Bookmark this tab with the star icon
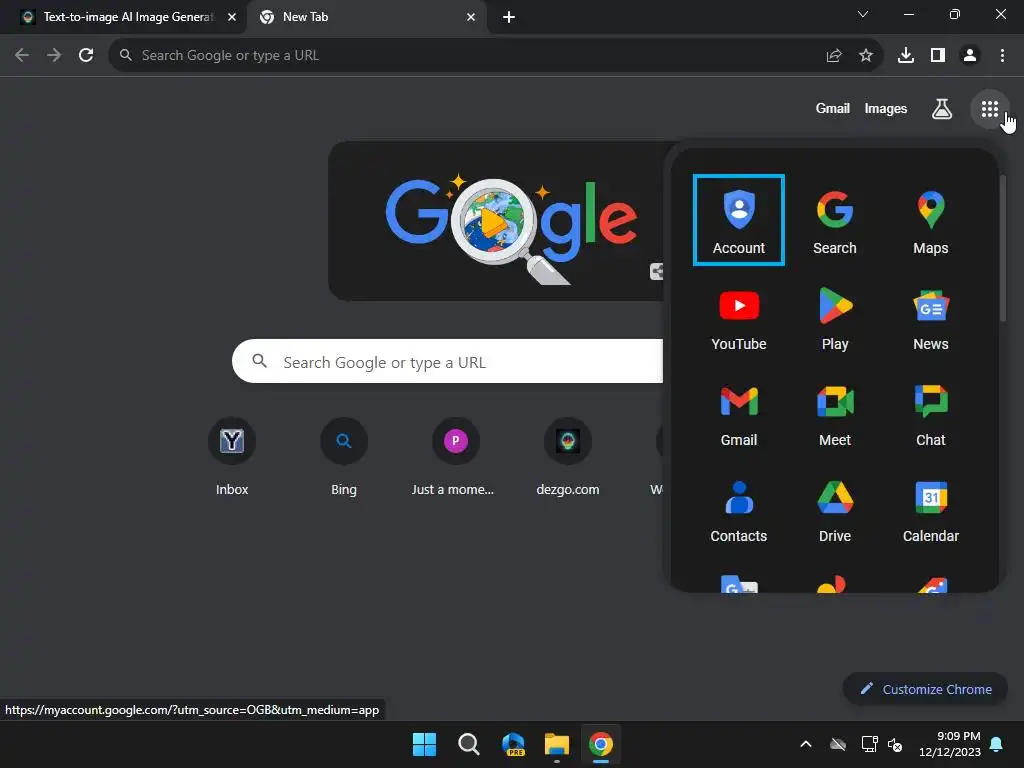 coord(866,56)
